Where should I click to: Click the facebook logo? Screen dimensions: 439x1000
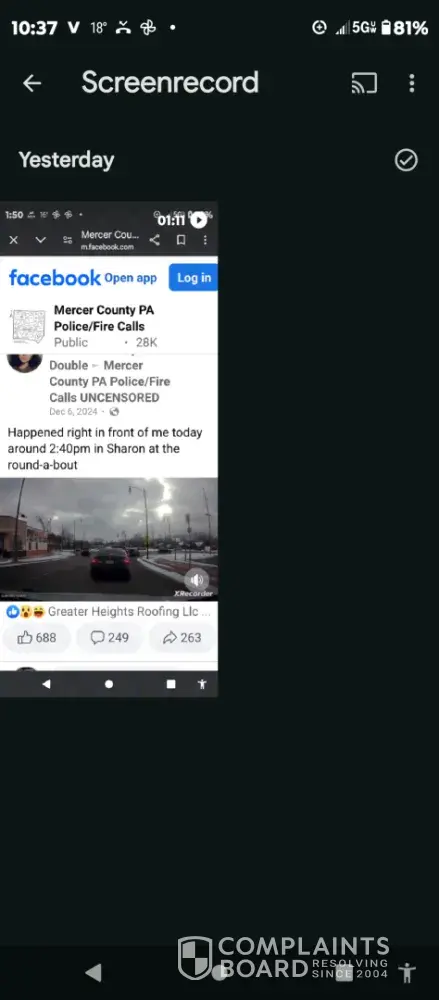point(54,277)
